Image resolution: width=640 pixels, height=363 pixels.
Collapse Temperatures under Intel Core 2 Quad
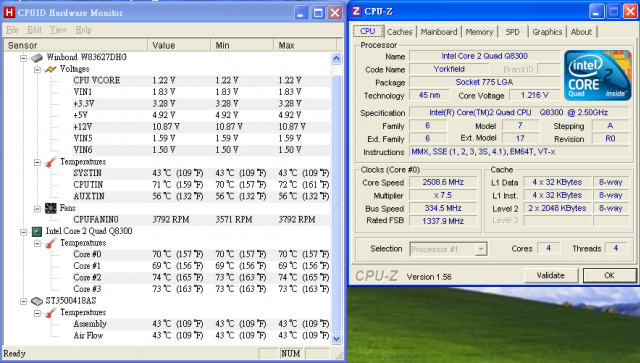tap(37, 244)
